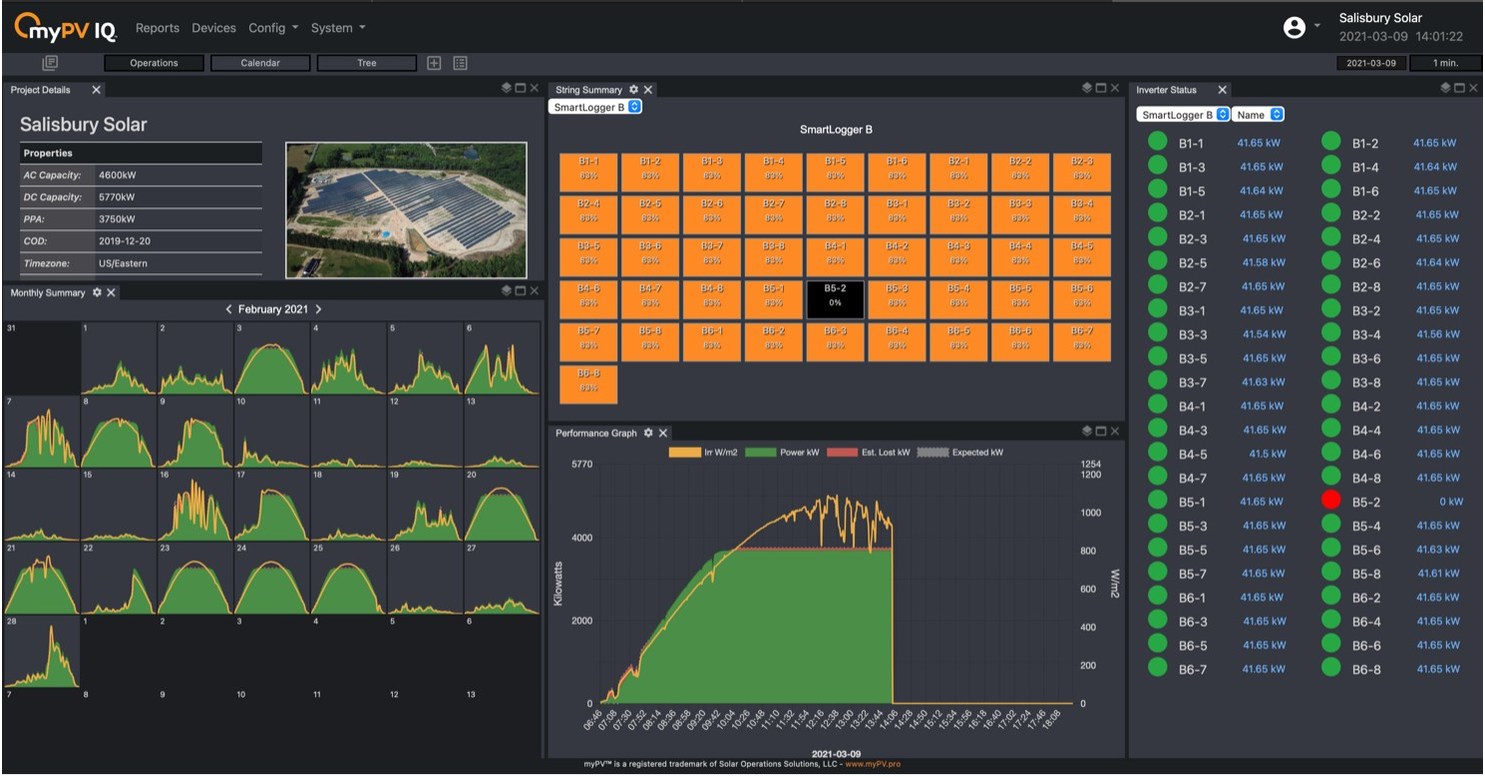Click layers icon in Performance Graph panel header

coord(1087,431)
